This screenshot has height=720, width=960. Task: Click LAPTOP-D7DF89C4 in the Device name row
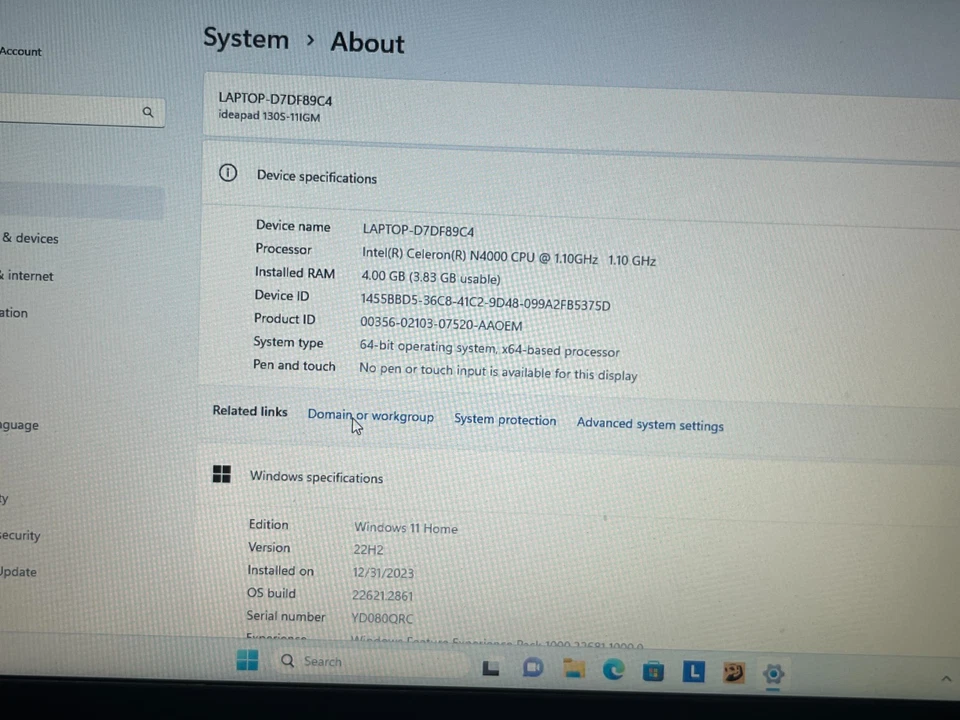418,230
